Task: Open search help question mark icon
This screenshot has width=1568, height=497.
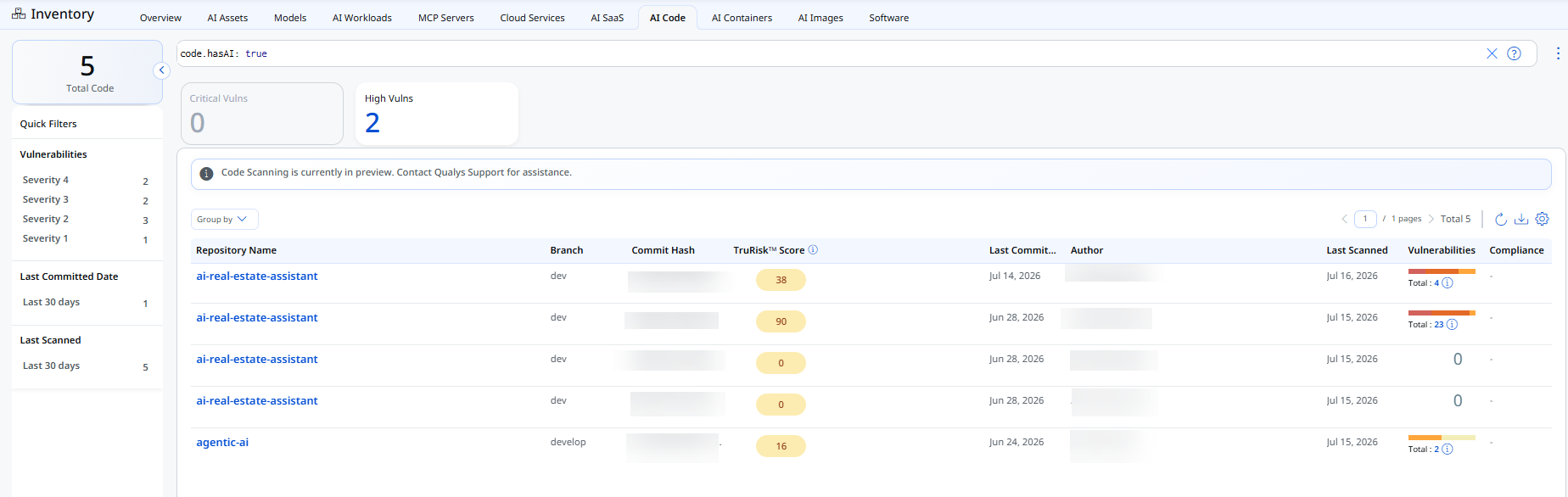Action: click(x=1514, y=53)
